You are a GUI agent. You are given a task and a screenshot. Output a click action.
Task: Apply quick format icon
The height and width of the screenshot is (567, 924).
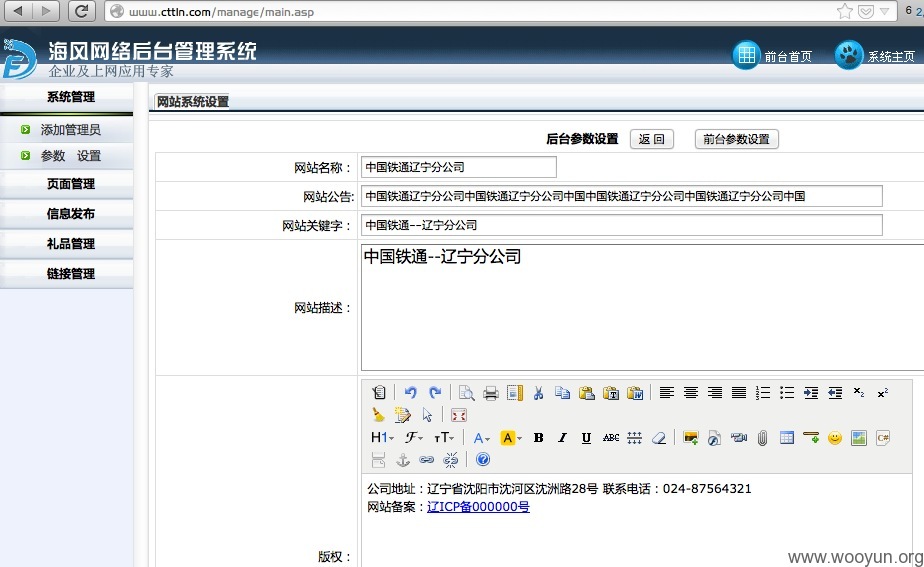pos(402,415)
